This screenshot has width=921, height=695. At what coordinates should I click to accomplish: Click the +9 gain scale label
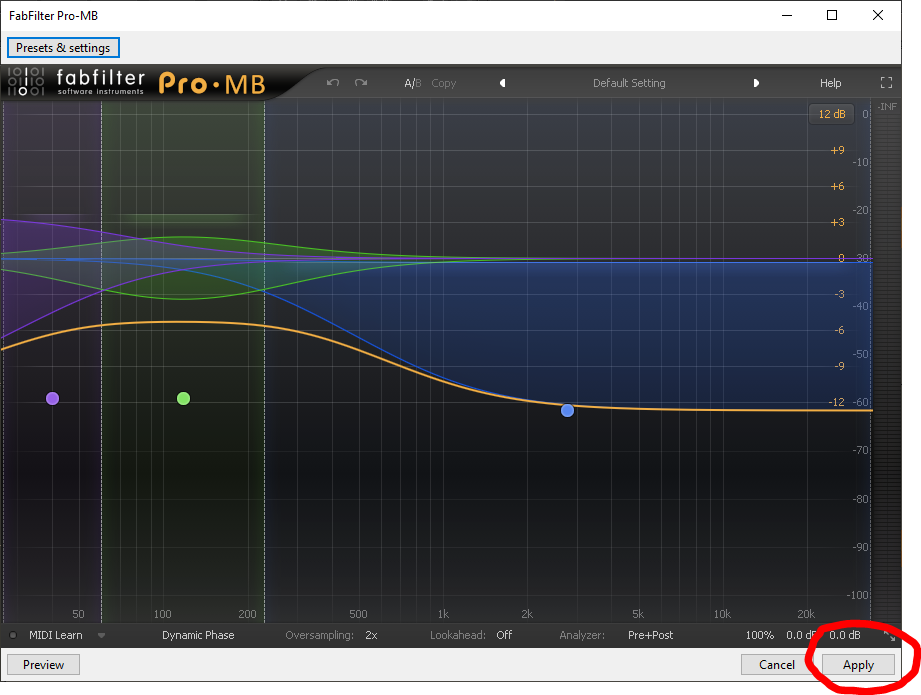pos(838,150)
